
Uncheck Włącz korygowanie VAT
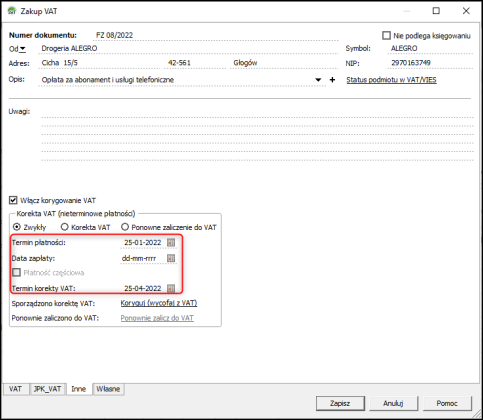13,200
